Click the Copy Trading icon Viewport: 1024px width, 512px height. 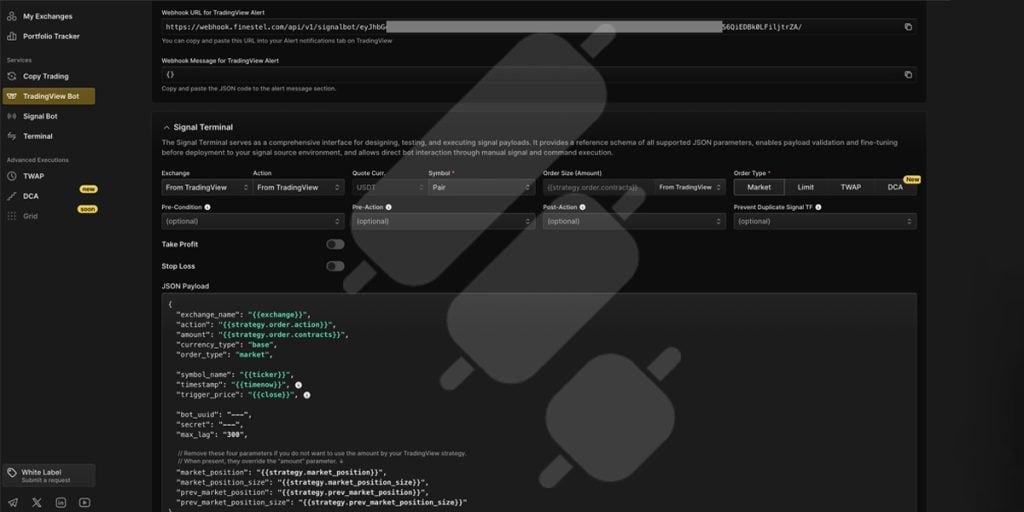(12, 76)
